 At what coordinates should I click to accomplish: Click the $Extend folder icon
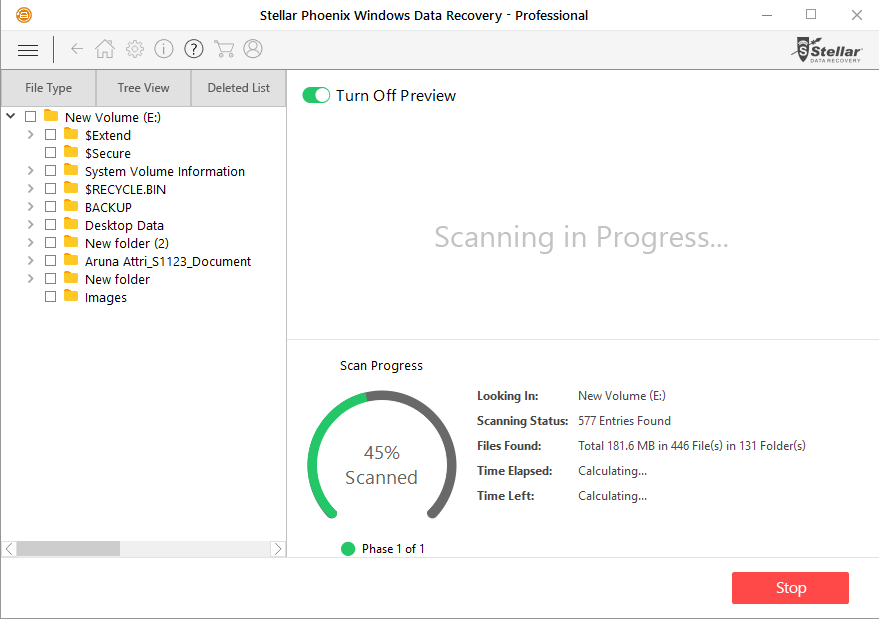(x=71, y=133)
